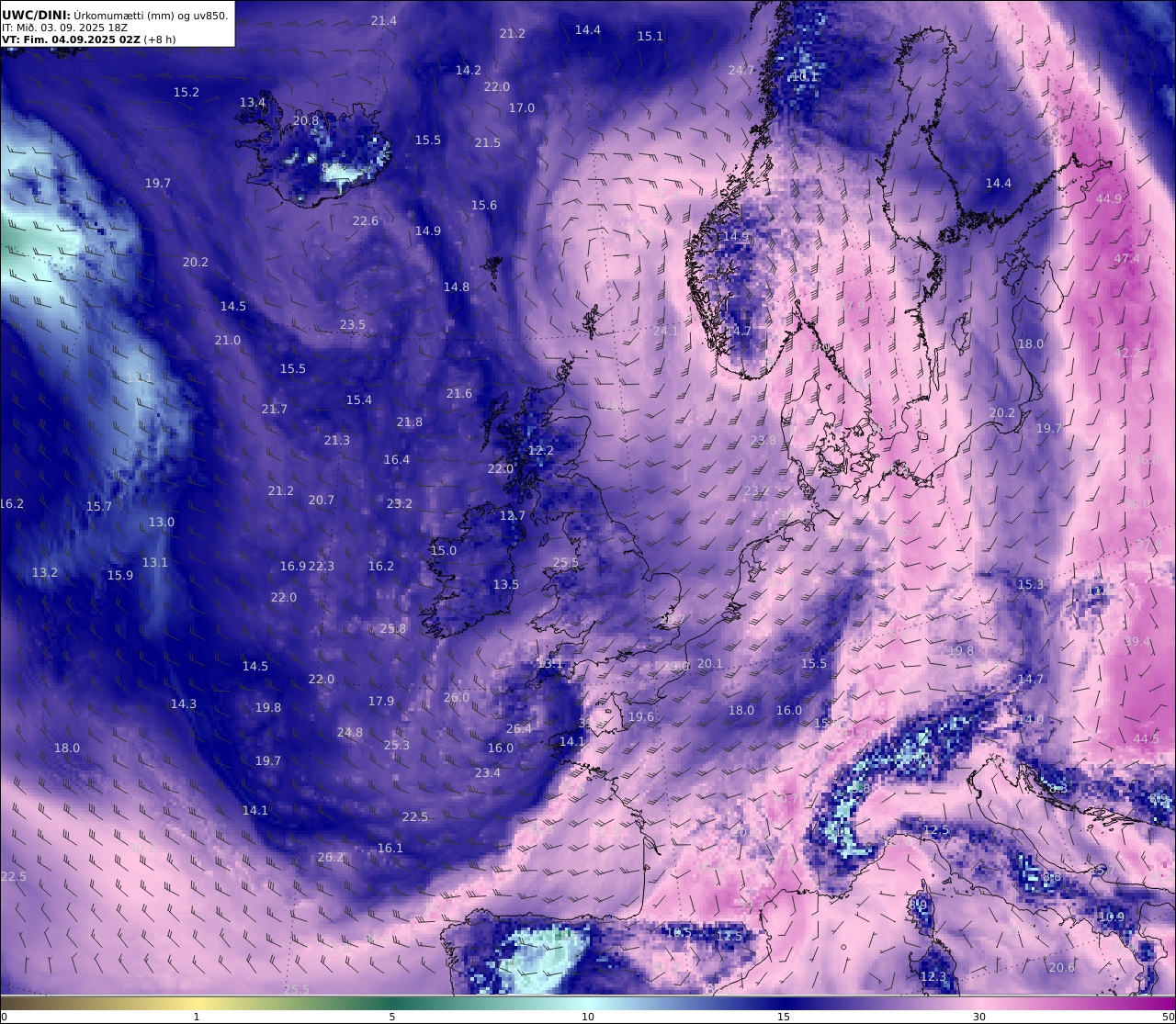The height and width of the screenshot is (1024, 1176).
Task: Click the colorbar tick label 5
Action: [392, 1017]
